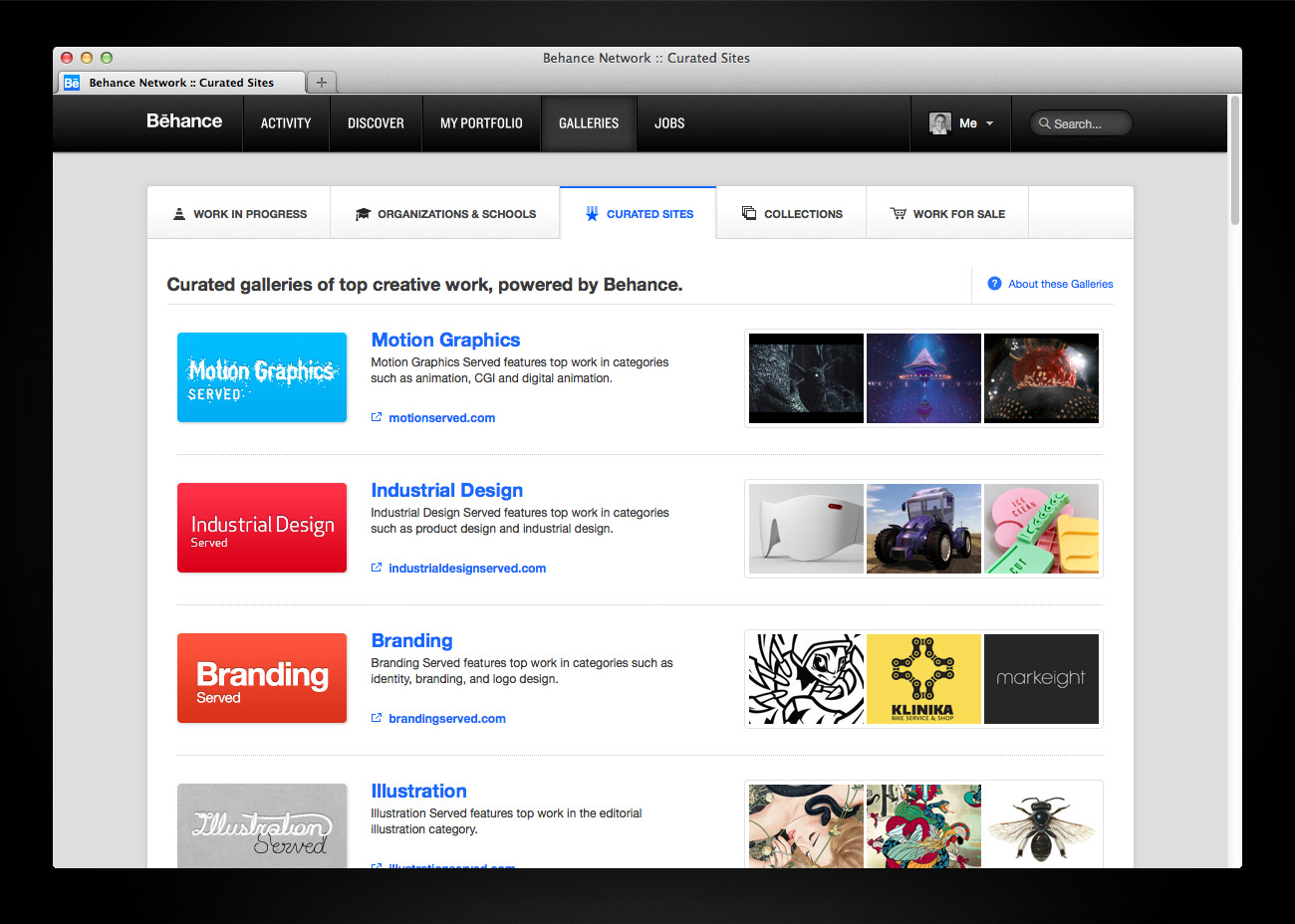Click the Work in Progress cone icon
The height and width of the screenshot is (924, 1295).
[179, 214]
